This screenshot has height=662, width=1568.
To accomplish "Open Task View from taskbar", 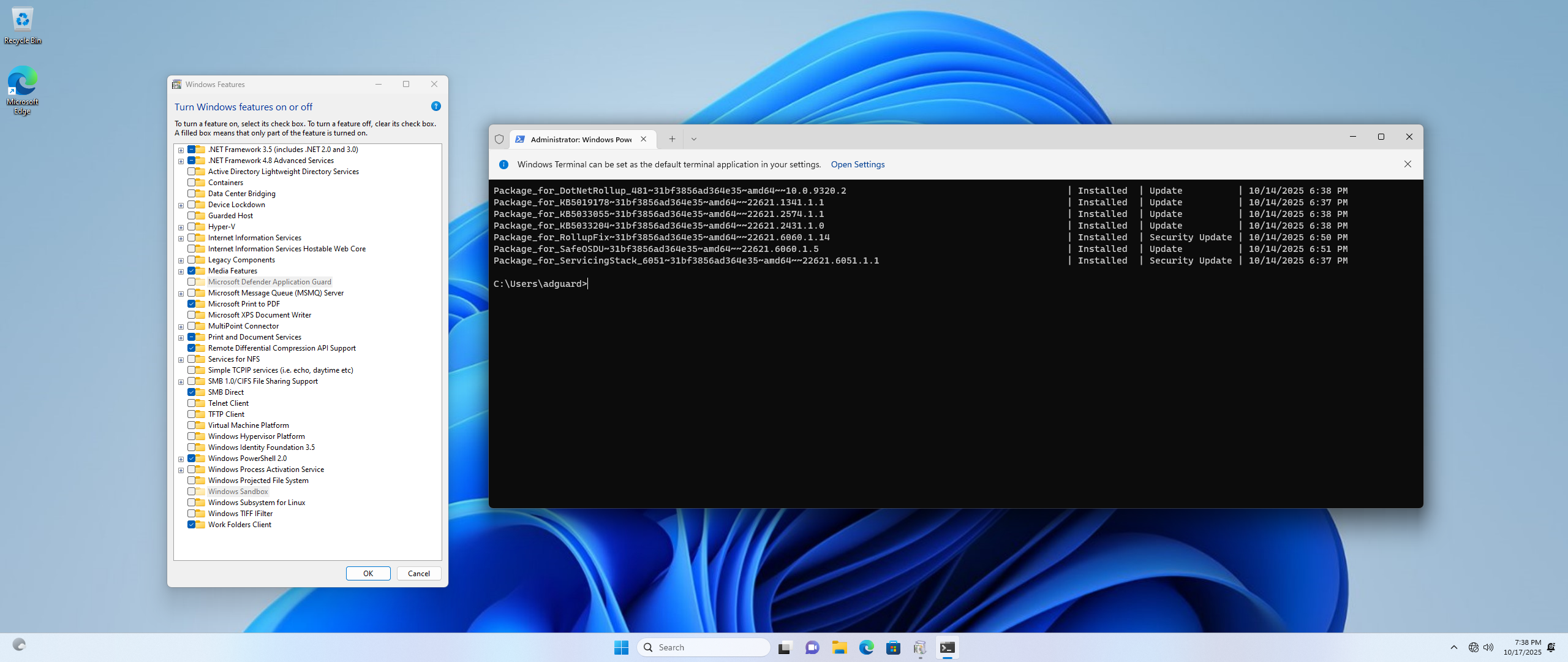I will 785,647.
